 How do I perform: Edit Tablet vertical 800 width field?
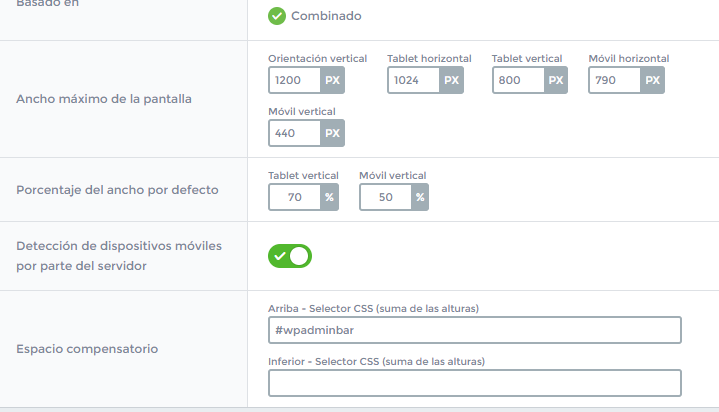pyautogui.click(x=518, y=80)
